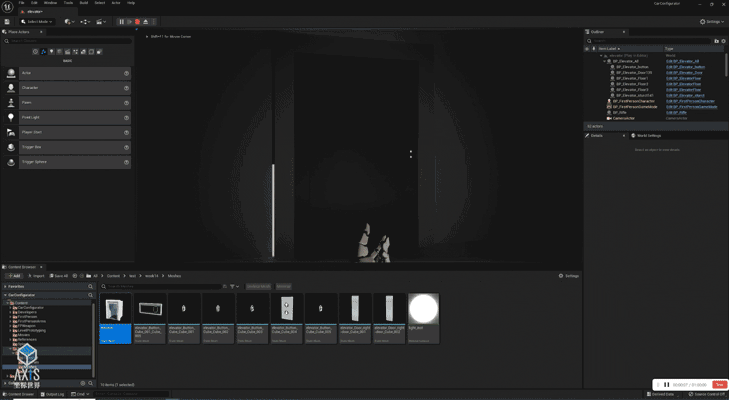Open the Select Mode dropdown

point(37,22)
